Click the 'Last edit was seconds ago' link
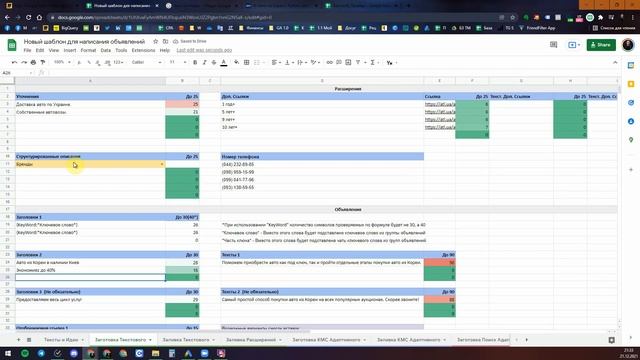Viewport: 640px width, 360px height. point(204,50)
